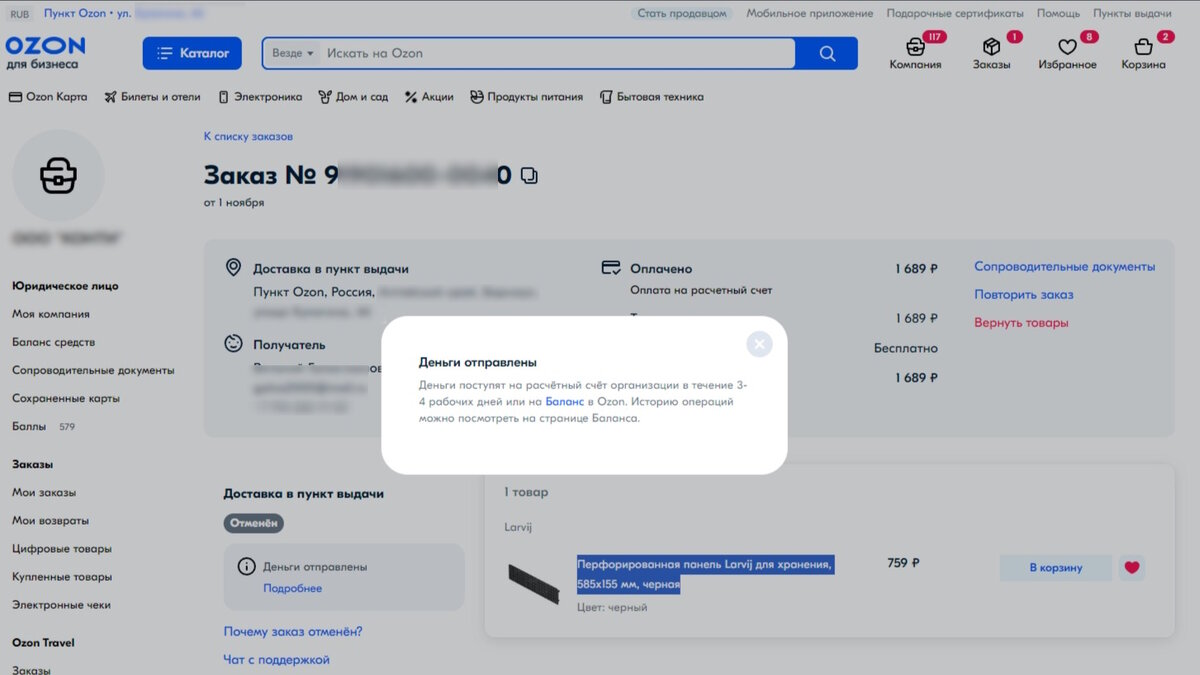Screen dimensions: 1200x675
Task: Go back via 'К списку заказов'
Action: (248, 136)
